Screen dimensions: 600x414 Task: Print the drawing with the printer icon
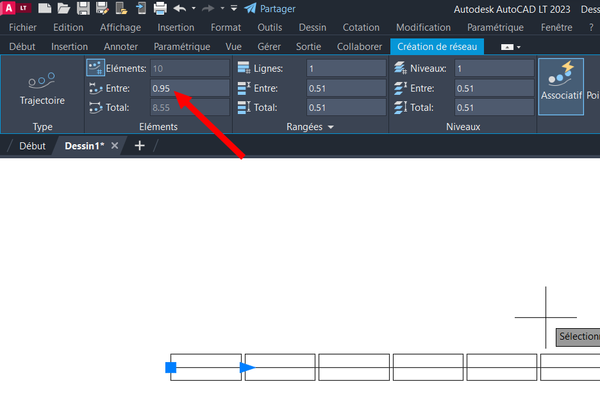[160, 8]
